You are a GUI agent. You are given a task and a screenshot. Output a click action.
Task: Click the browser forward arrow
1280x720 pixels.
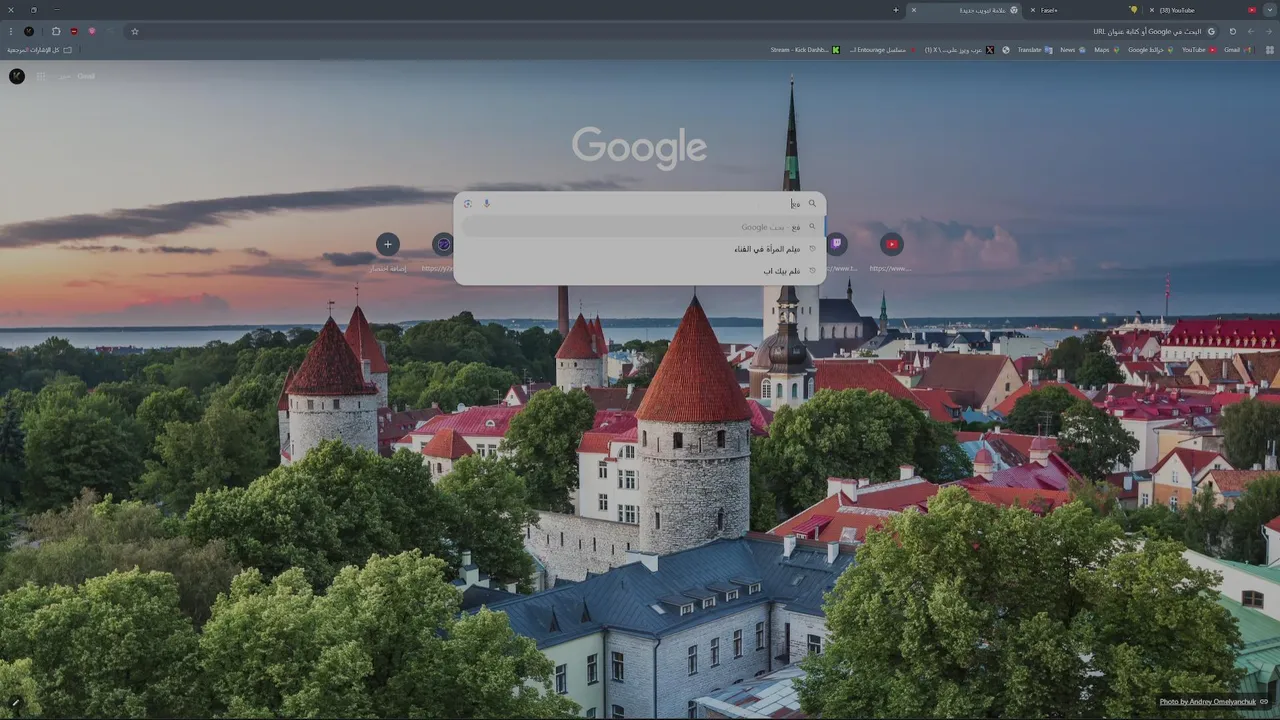point(1250,31)
